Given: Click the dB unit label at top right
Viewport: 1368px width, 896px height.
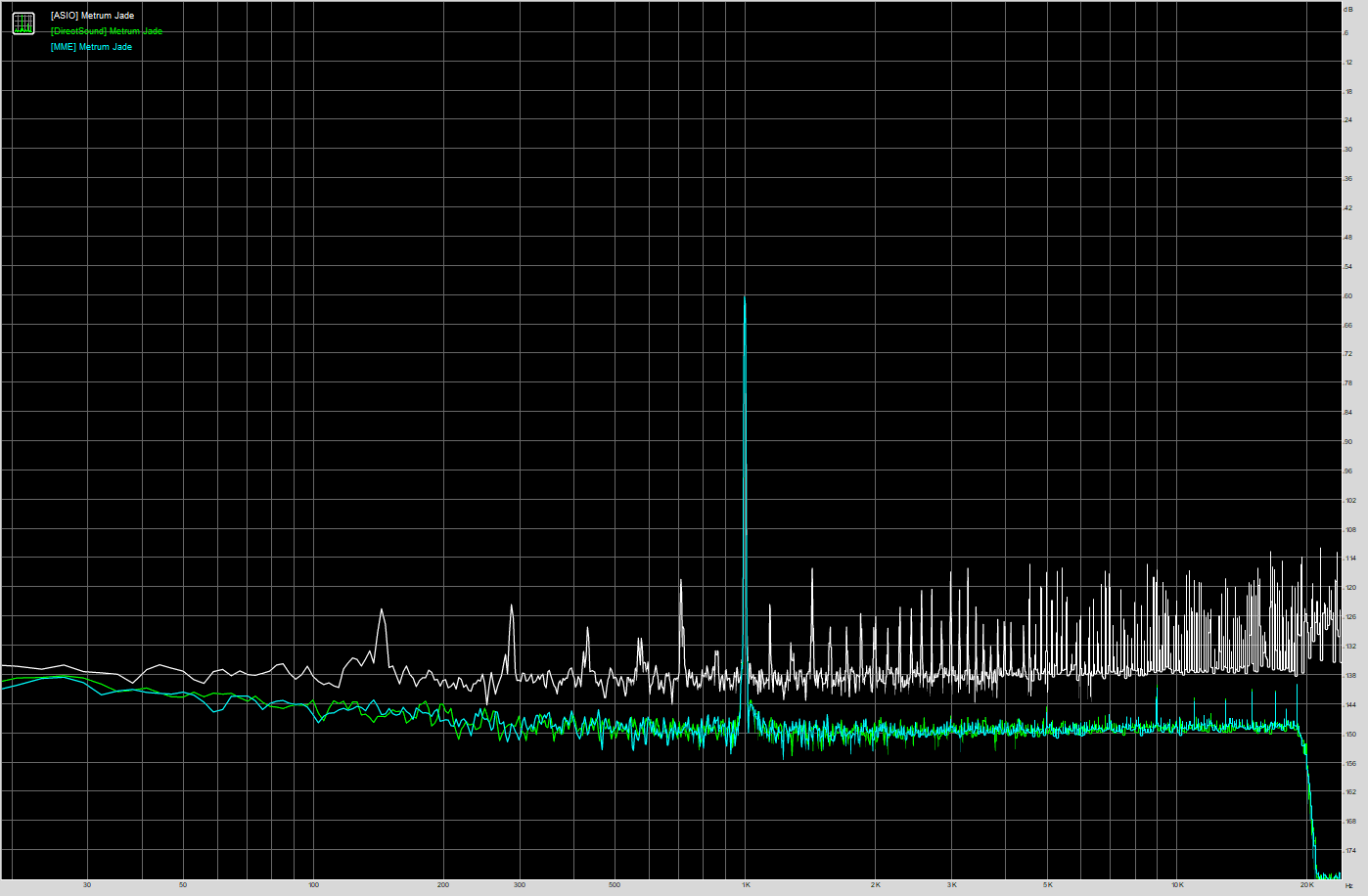Looking at the screenshot, I should (1348, 9).
